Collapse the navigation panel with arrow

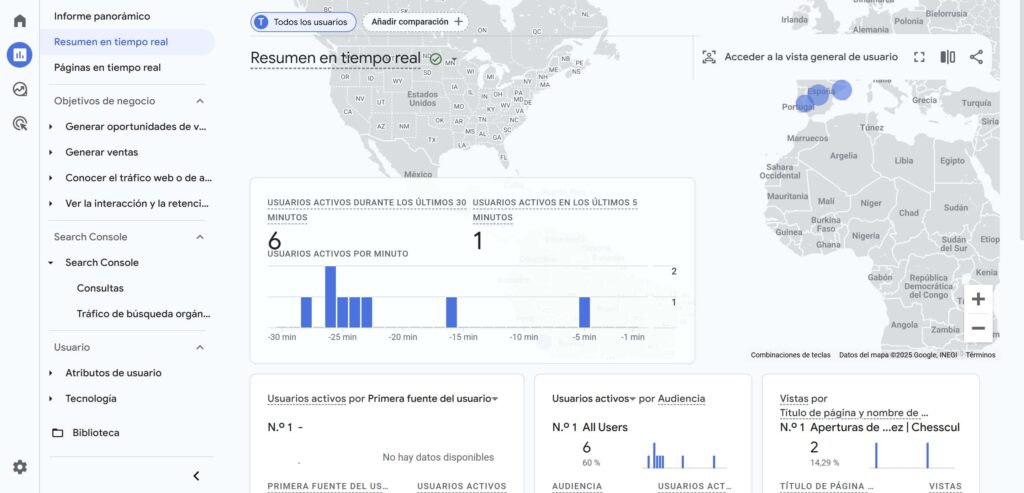196,476
